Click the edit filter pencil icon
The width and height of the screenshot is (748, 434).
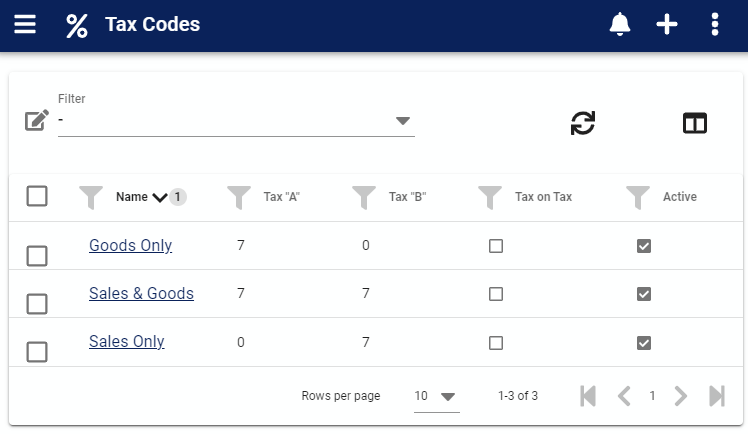tap(37, 120)
